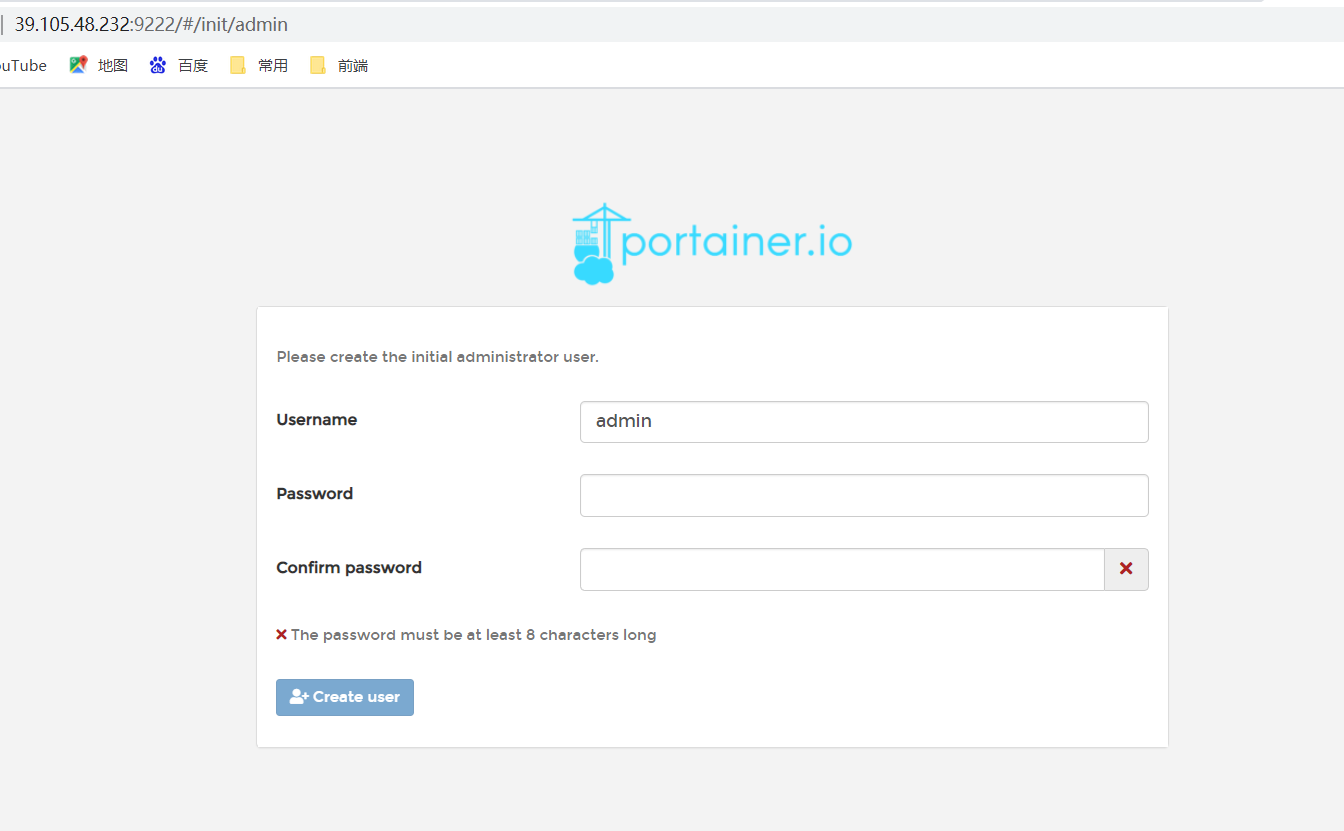Open the 前端 bookmarks folder

click(x=338, y=65)
